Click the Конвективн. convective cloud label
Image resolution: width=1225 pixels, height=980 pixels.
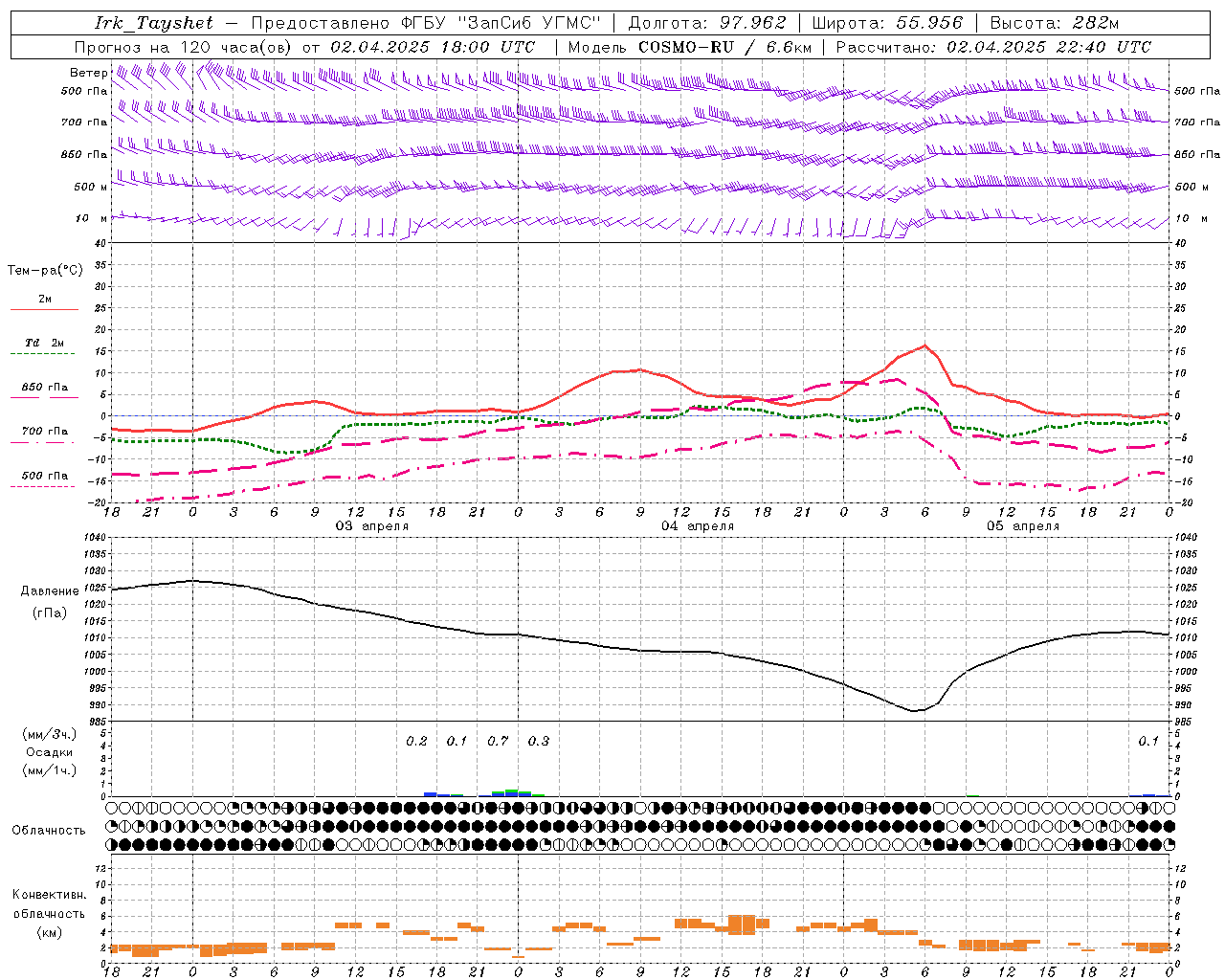49,895
